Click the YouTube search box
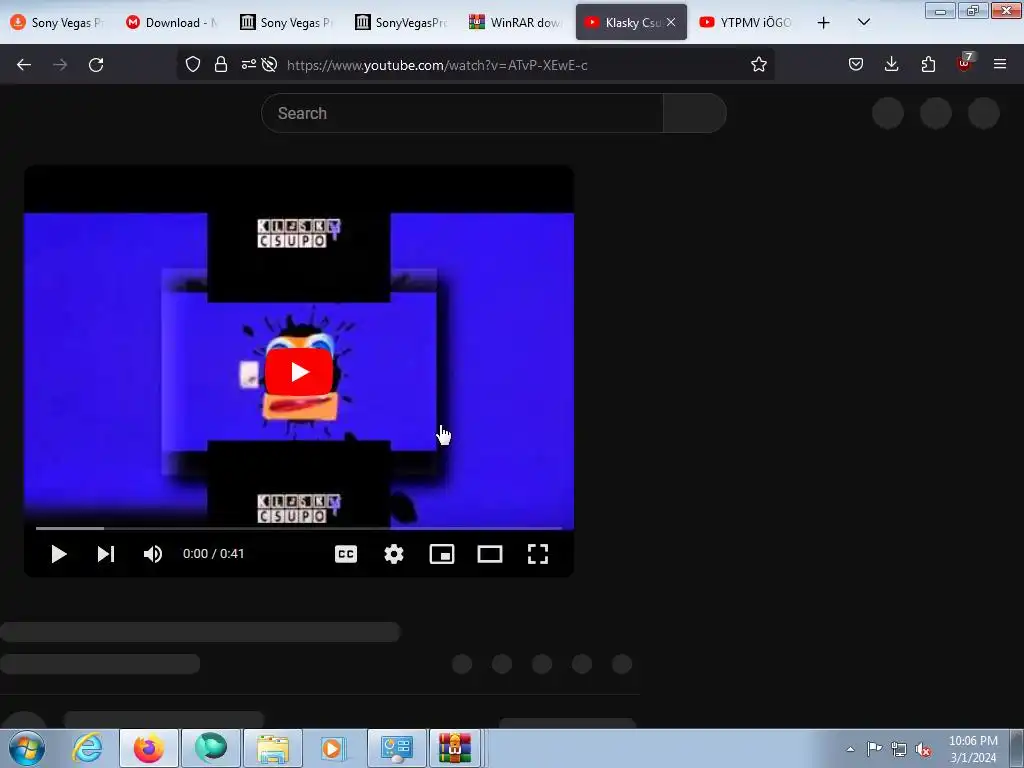Viewport: 1024px width, 768px height. pyautogui.click(x=462, y=113)
